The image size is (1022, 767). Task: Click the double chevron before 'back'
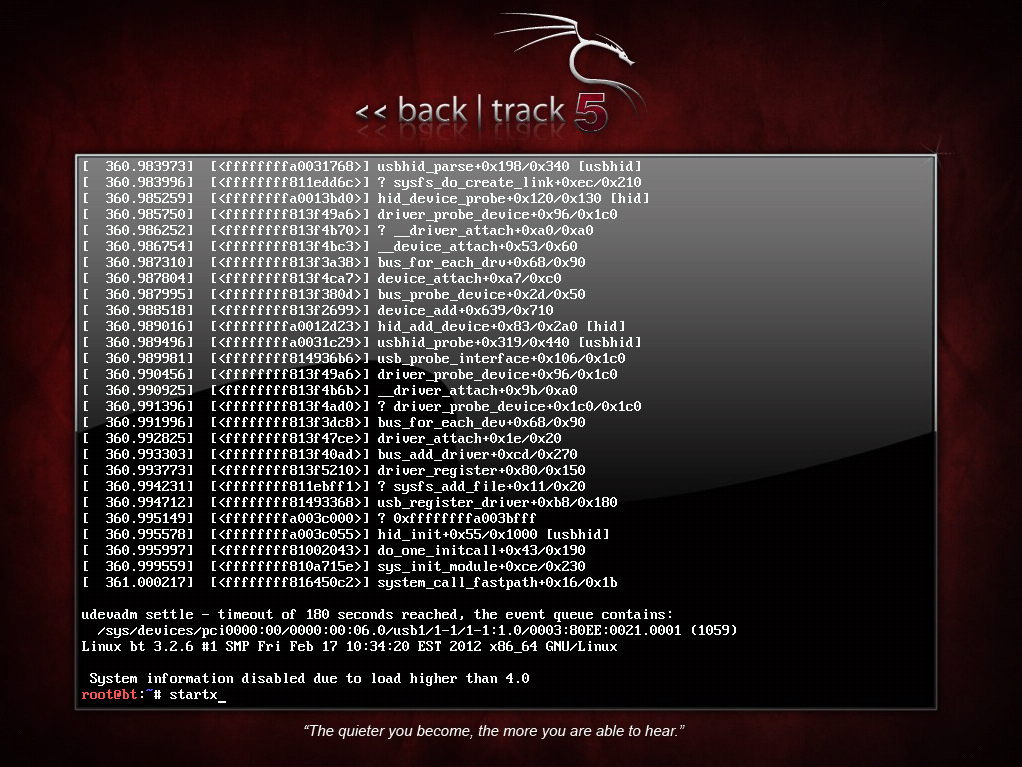pyautogui.click(x=371, y=113)
